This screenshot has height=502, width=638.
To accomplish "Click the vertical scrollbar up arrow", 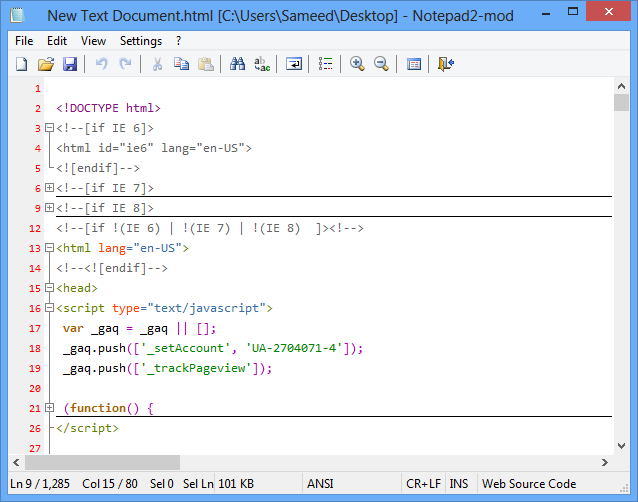I will (x=621, y=86).
